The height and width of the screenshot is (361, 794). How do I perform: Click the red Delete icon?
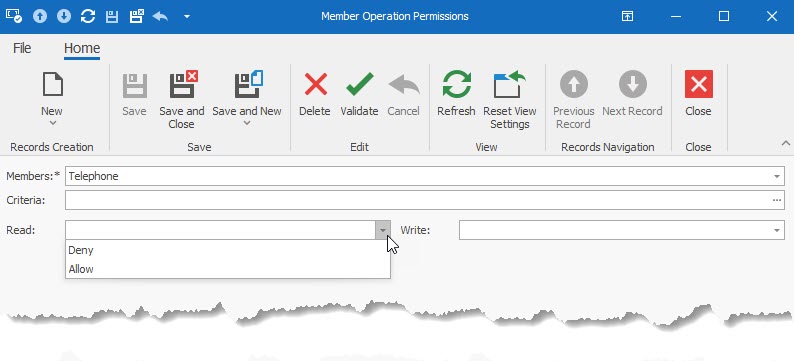[315, 84]
